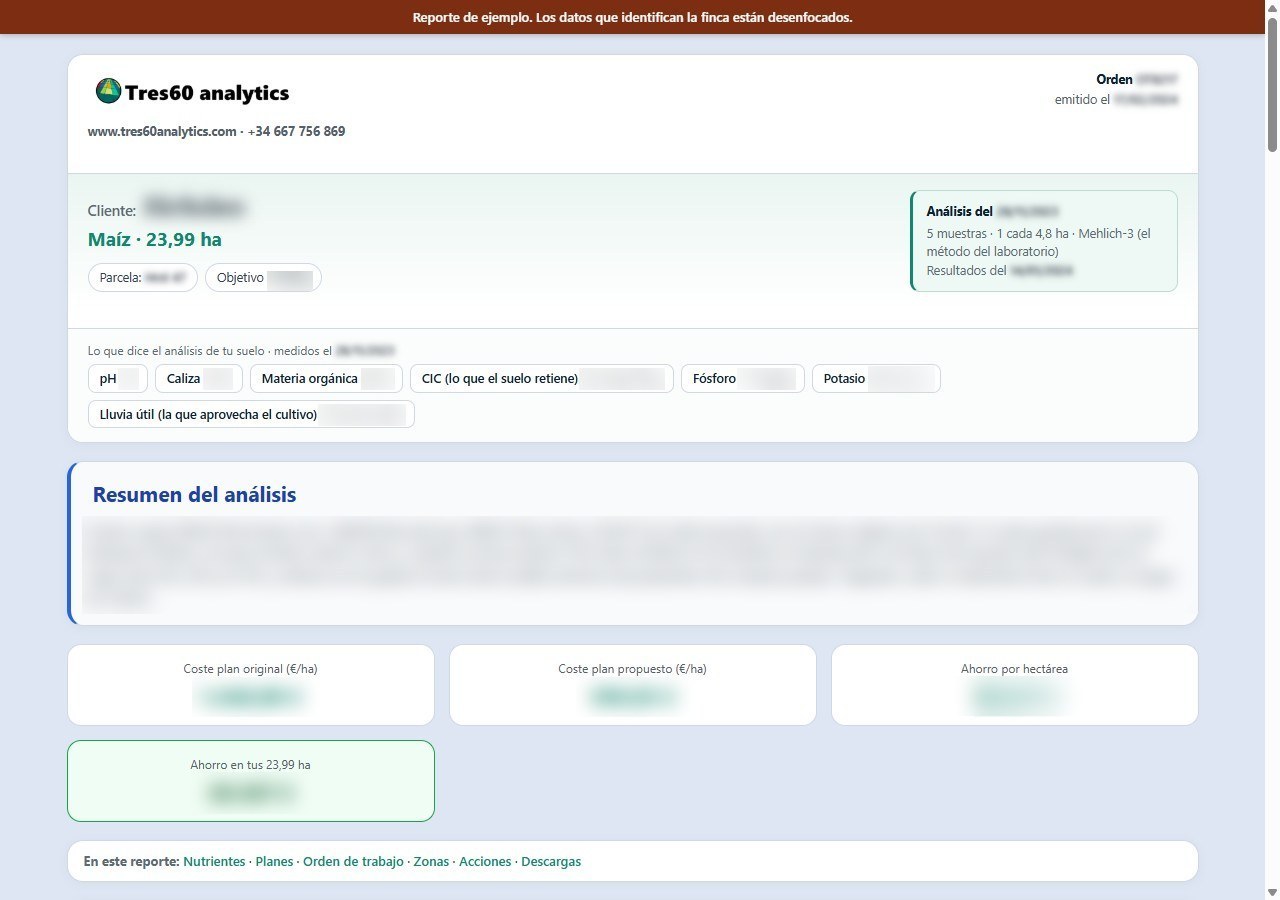The image size is (1280, 900).
Task: Select the Caliza chip
Action: click(198, 379)
